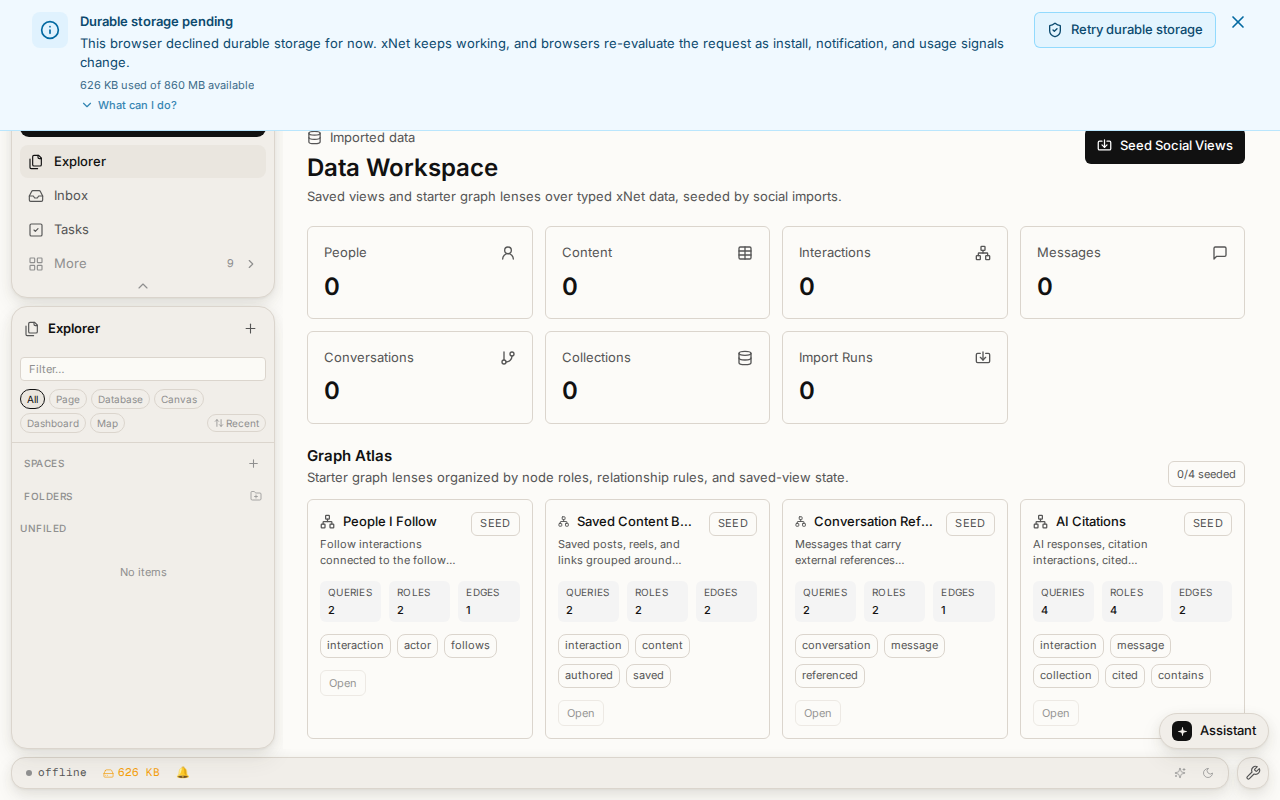Click the network icon on Interactions card
The width and height of the screenshot is (1280, 800).
pos(983,253)
